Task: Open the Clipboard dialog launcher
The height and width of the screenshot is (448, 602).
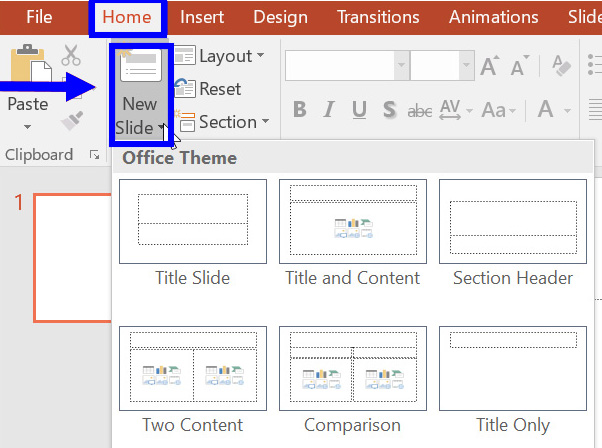Action: (x=95, y=155)
